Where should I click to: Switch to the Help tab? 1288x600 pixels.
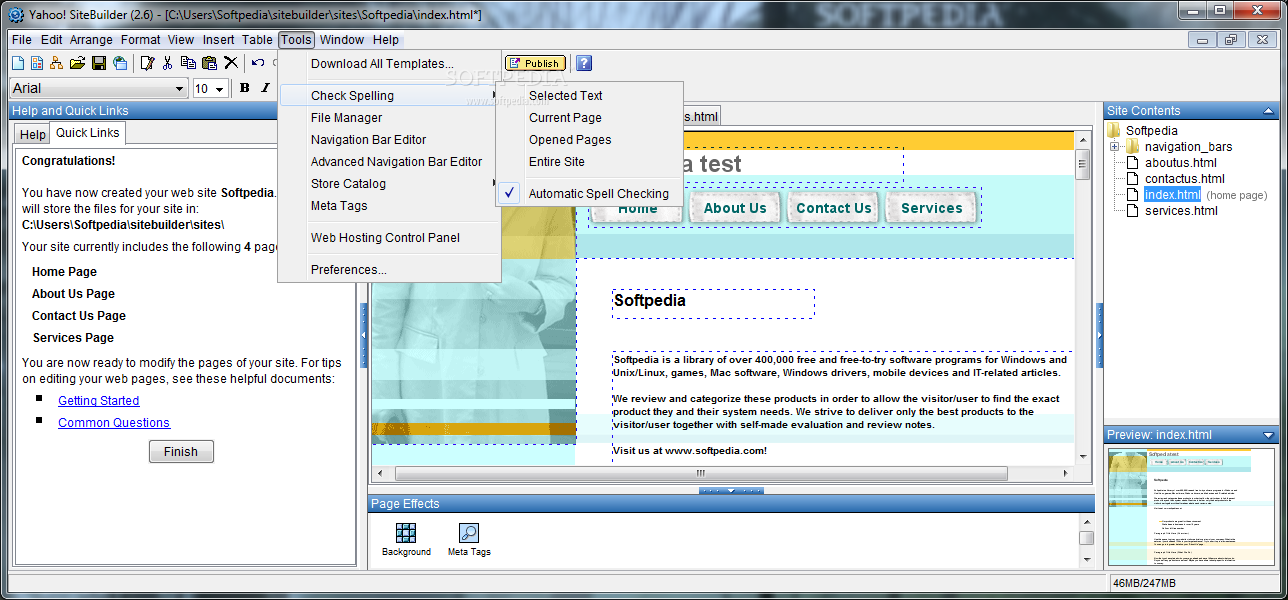tap(33, 134)
